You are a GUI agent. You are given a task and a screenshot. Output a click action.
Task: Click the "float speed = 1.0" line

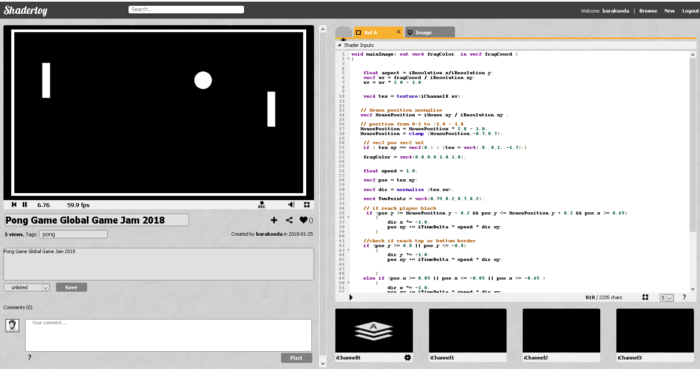pyautogui.click(x=390, y=171)
